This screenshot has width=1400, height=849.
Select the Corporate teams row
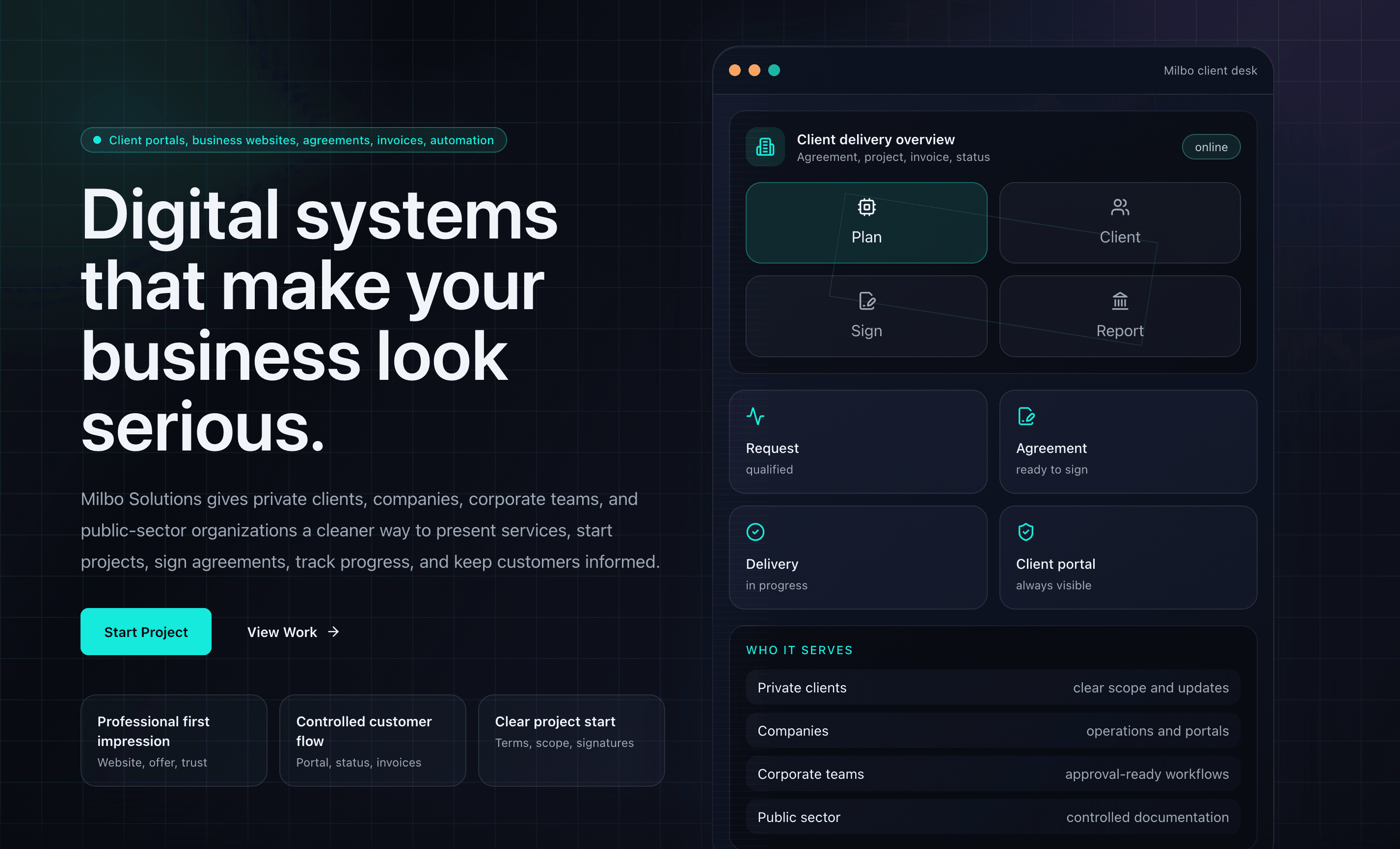click(x=993, y=773)
